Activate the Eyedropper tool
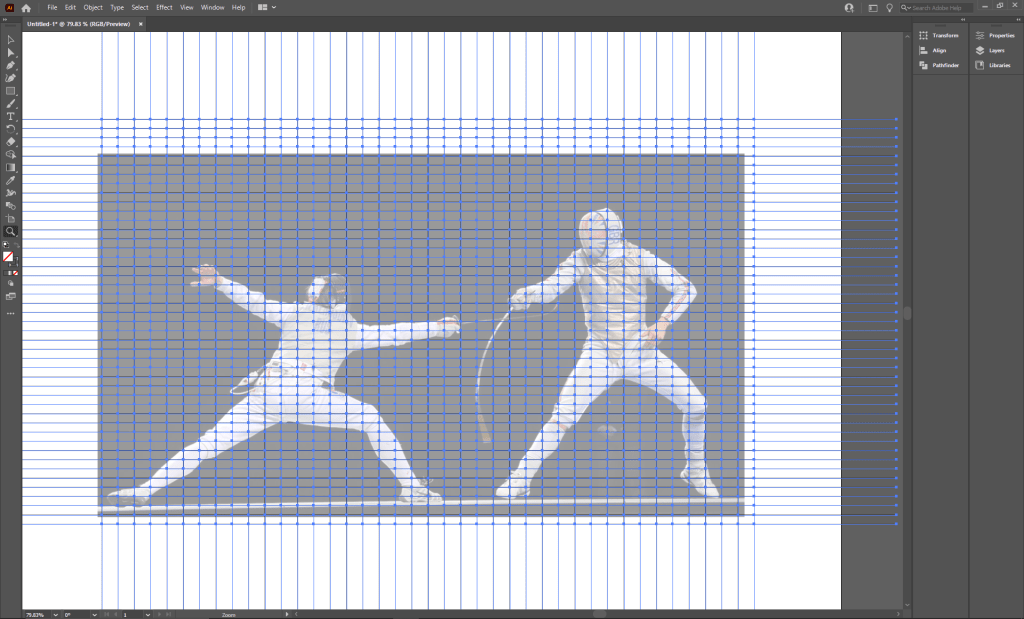1024x619 pixels. [x=11, y=180]
